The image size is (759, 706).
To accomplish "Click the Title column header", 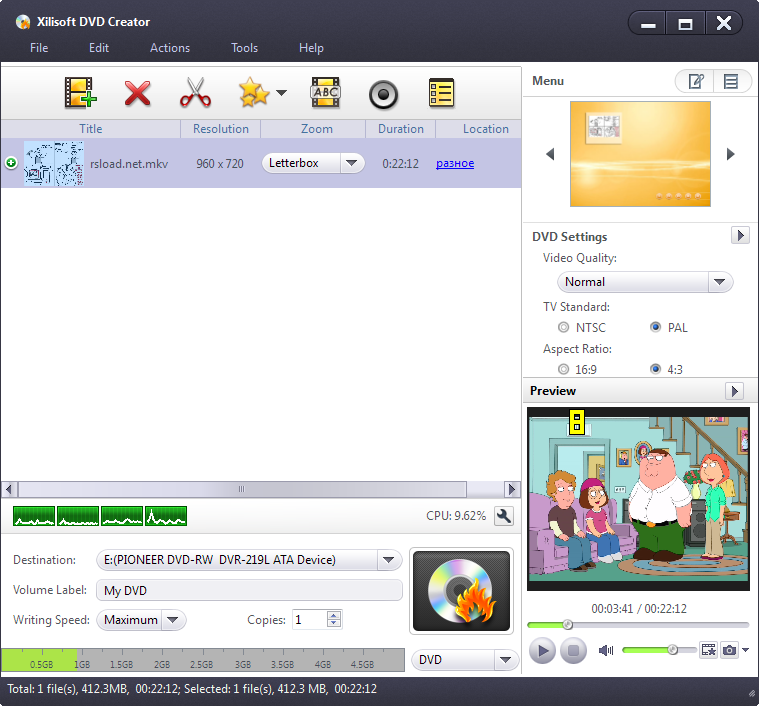I will [91, 129].
